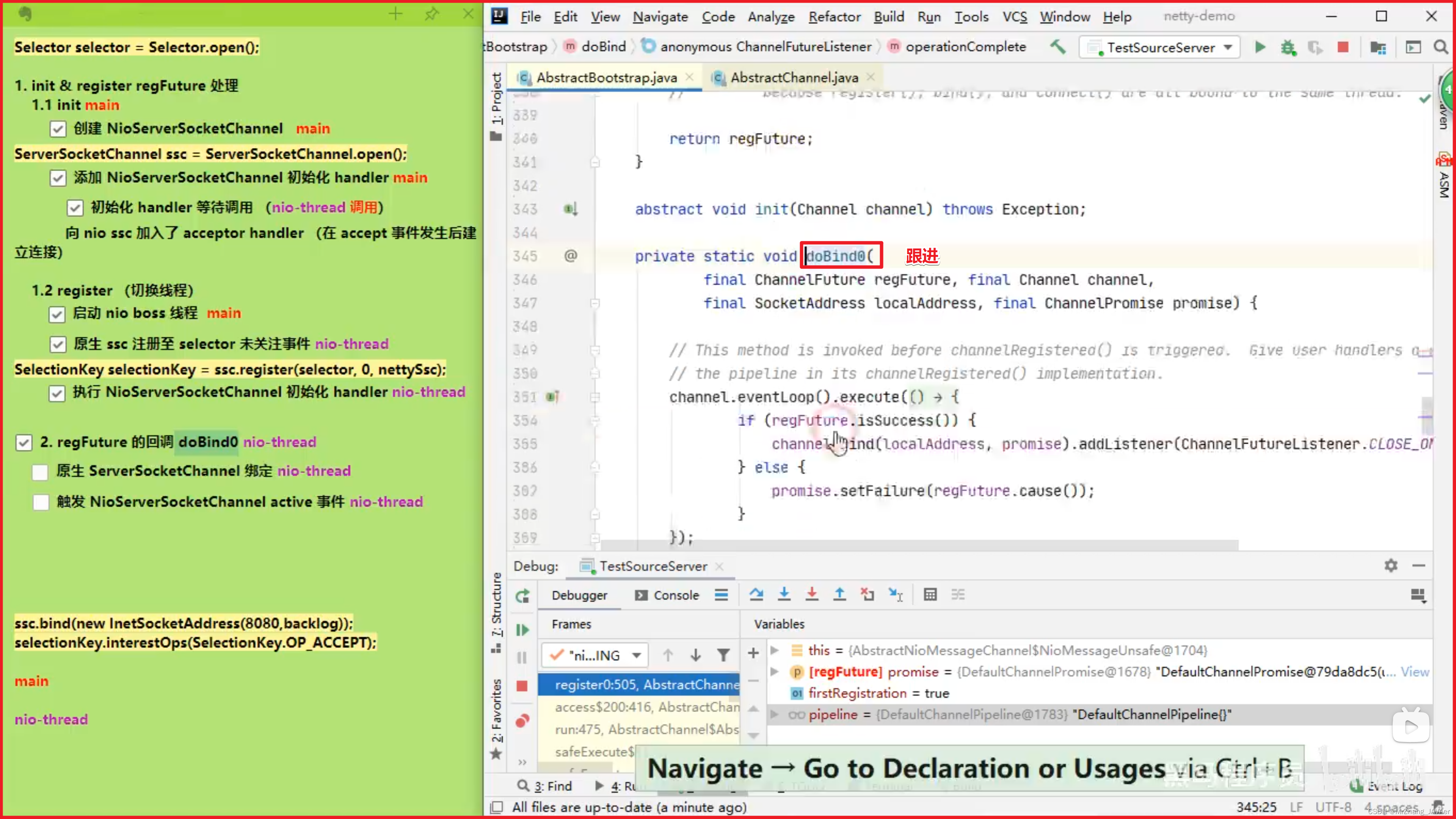Open thread selector dropdown "ni...ING"
Image resolution: width=1456 pixels, height=819 pixels.
pos(595,655)
